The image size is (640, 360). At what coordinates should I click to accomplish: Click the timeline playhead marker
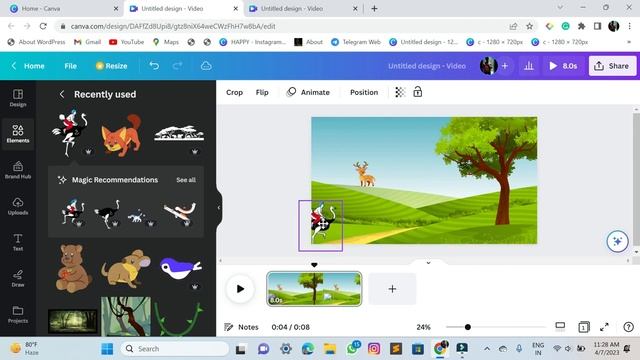[x=314, y=265]
